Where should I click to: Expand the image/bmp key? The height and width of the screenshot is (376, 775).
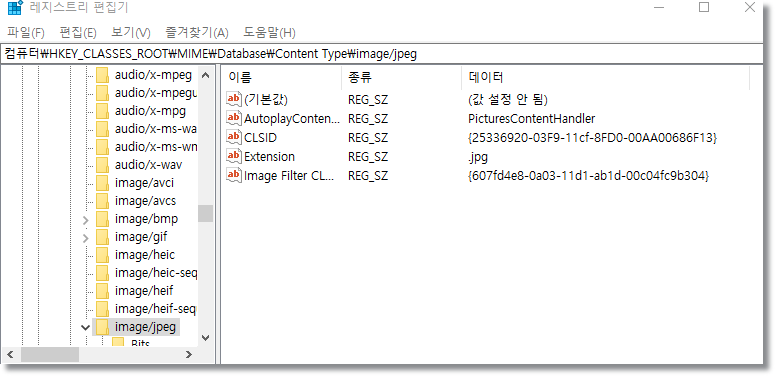coord(86,220)
